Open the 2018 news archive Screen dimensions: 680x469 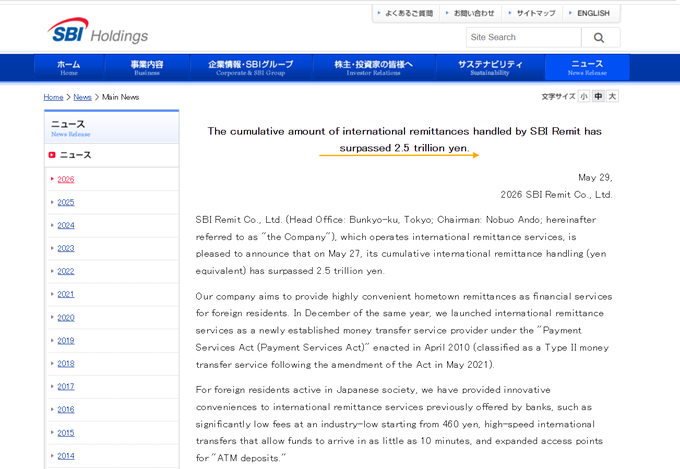click(66, 364)
